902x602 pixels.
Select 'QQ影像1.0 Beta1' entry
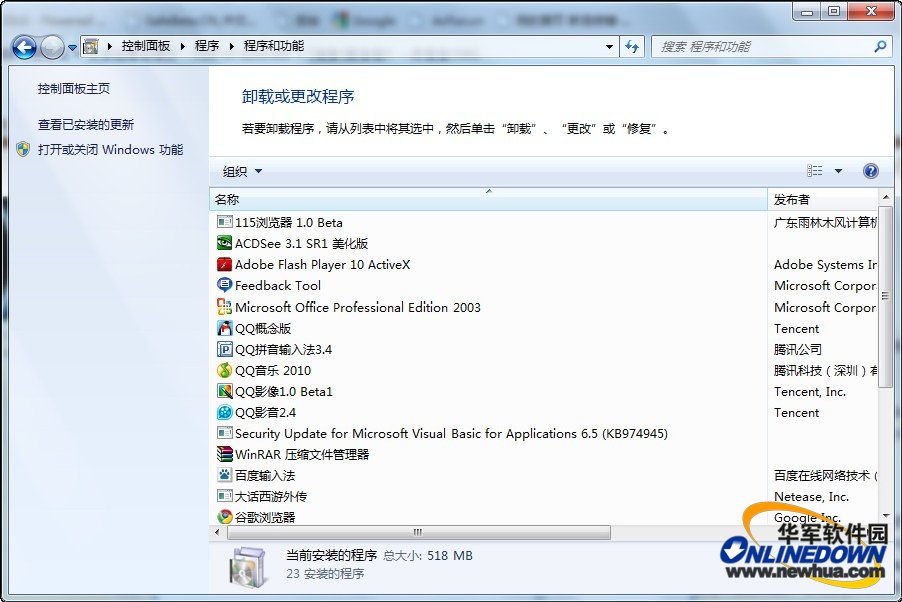284,392
